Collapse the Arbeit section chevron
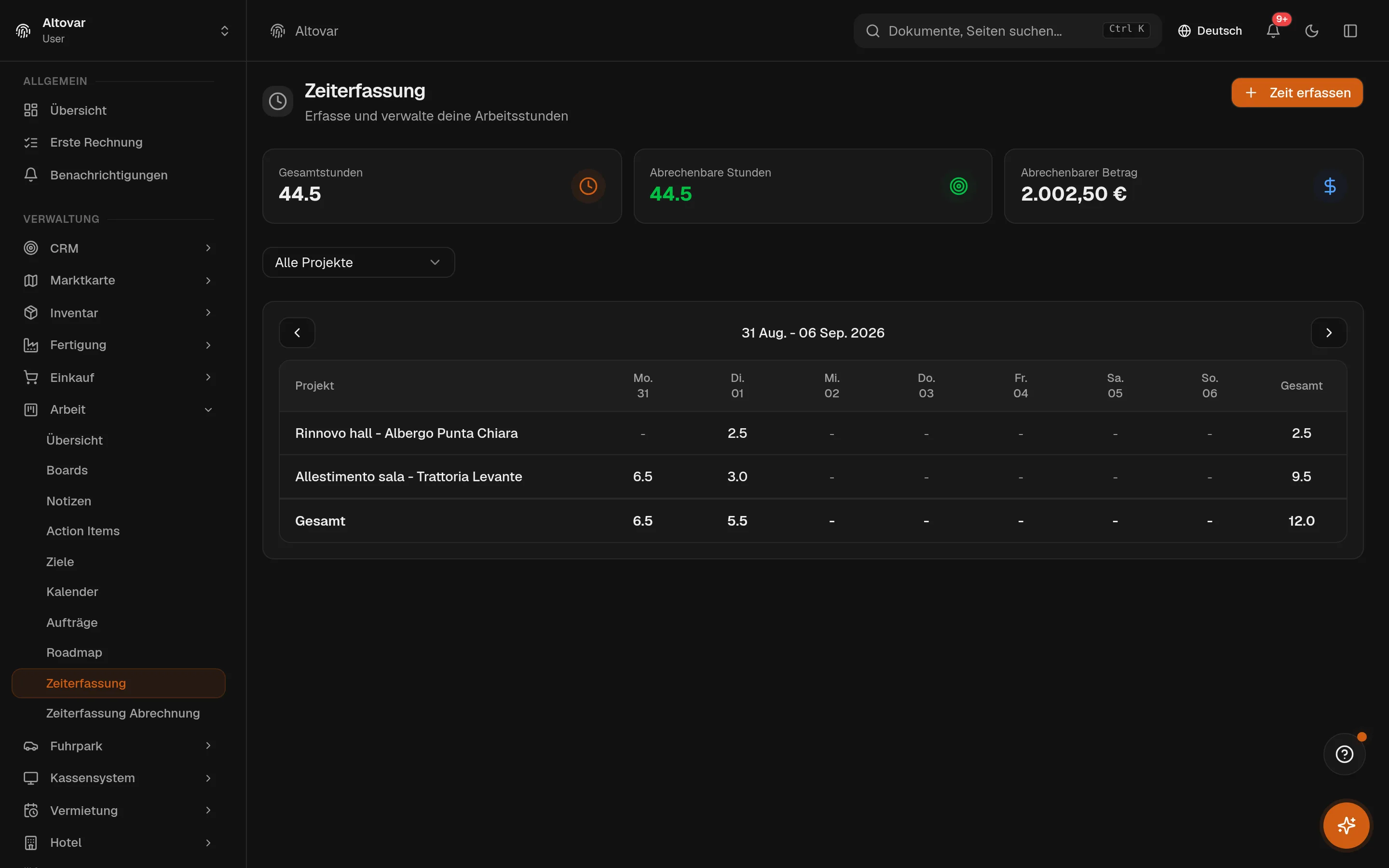The image size is (1389, 868). coord(208,410)
